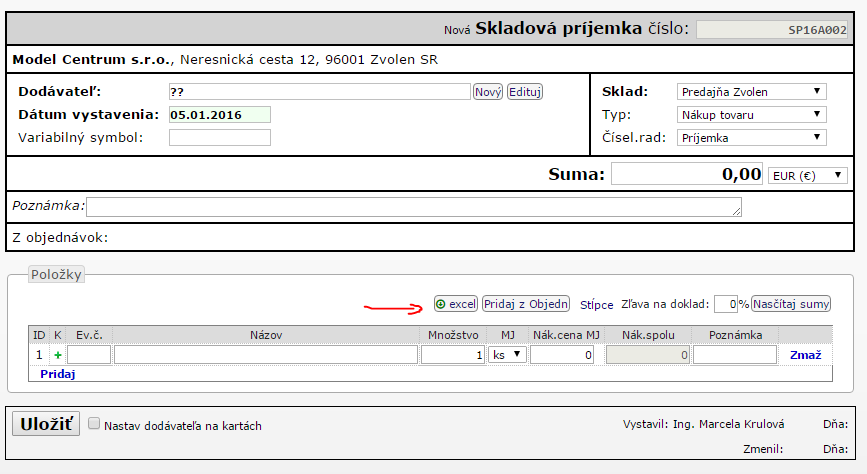
Task: Open the Sklad dropdown
Action: click(x=751, y=92)
